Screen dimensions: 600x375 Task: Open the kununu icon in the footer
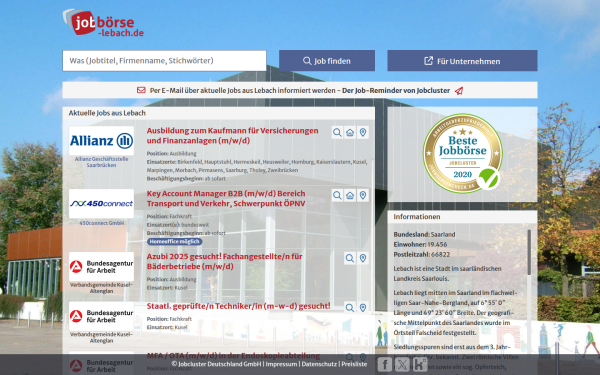pos(420,364)
